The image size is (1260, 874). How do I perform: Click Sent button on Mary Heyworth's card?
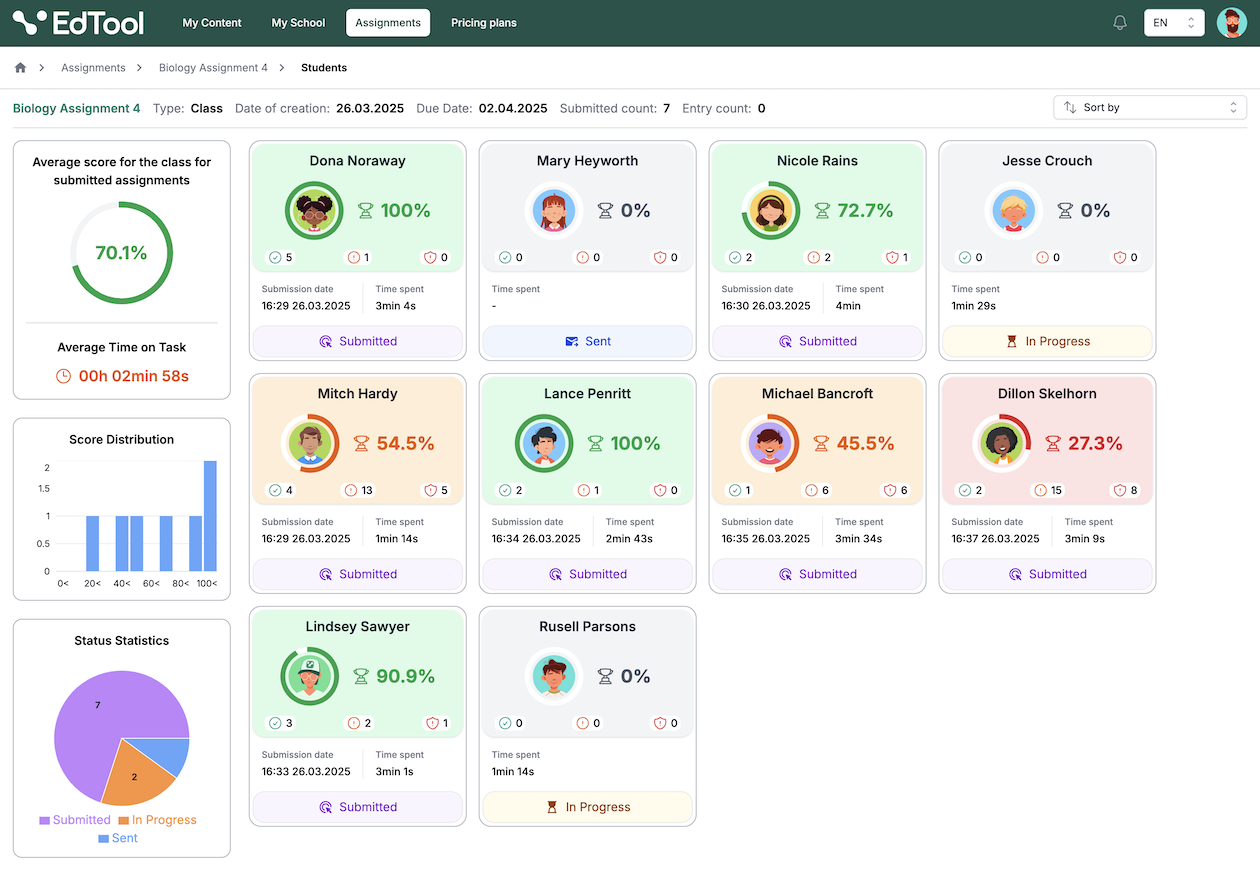tap(588, 341)
